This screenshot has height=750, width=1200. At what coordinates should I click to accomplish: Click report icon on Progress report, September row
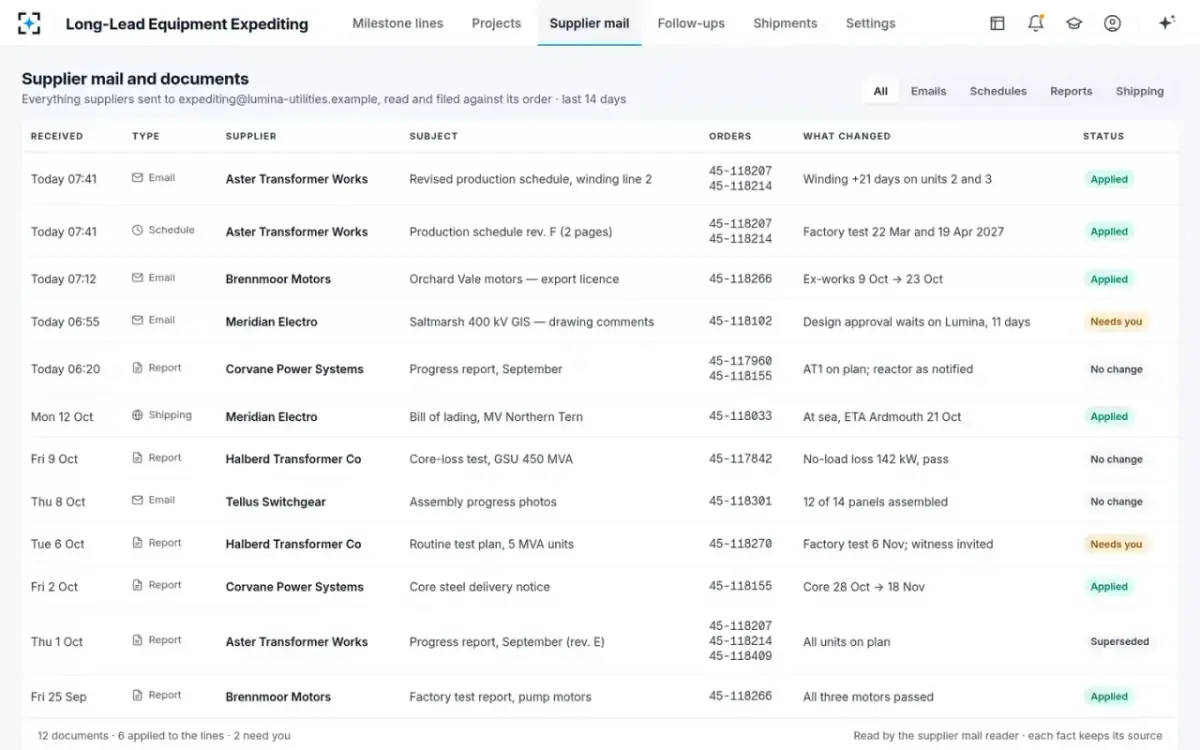coord(137,368)
